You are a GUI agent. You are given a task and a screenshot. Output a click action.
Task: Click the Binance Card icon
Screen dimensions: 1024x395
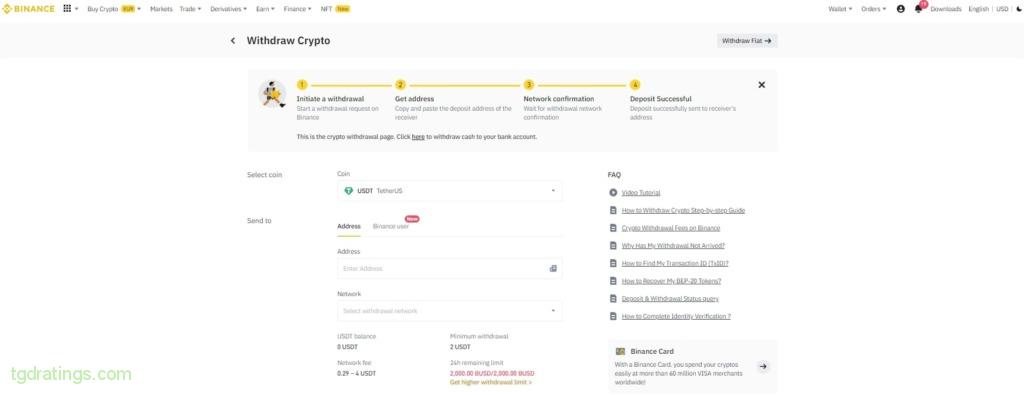point(620,351)
